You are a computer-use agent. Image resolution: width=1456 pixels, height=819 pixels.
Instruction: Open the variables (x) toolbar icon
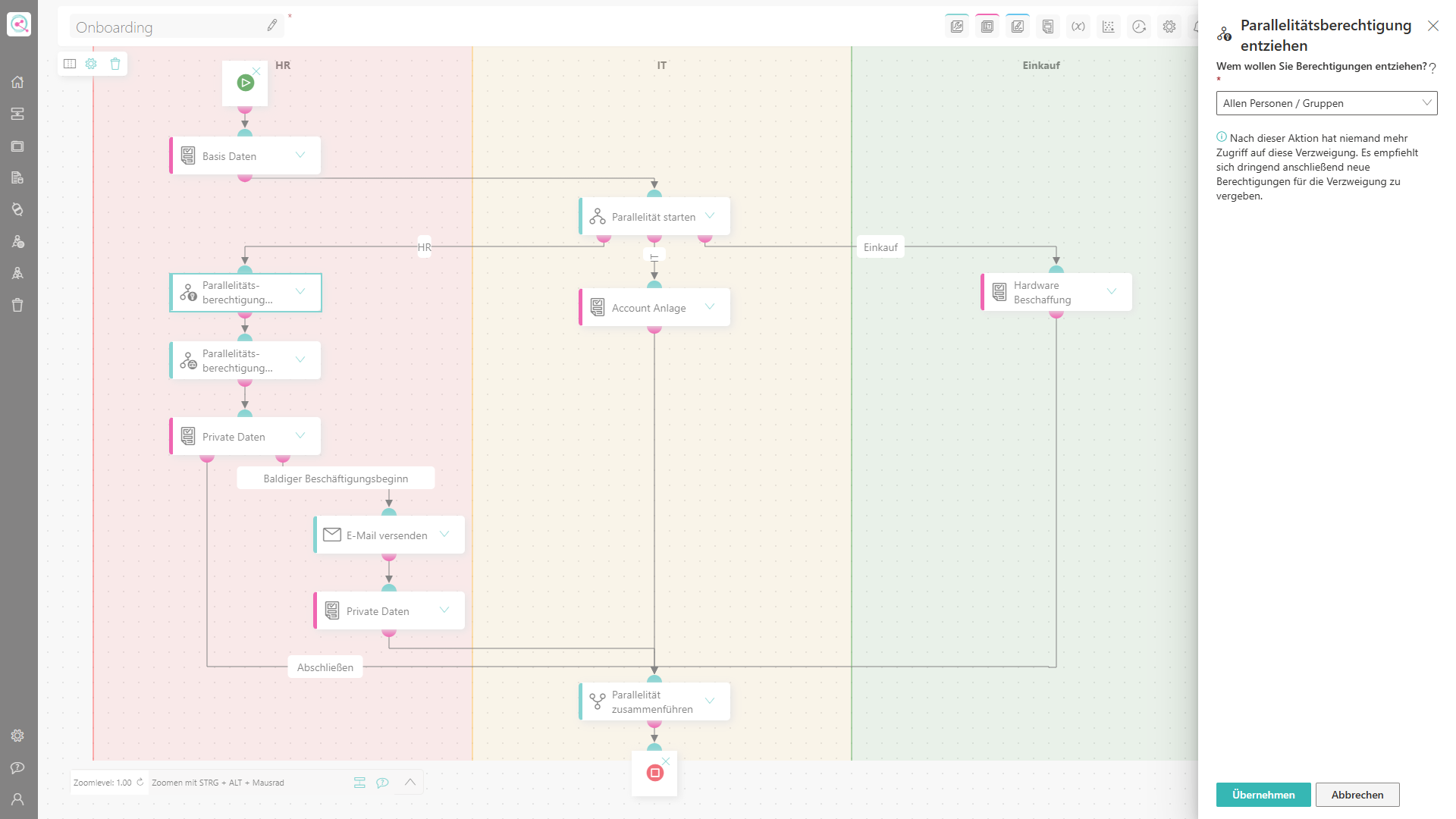coord(1078,27)
